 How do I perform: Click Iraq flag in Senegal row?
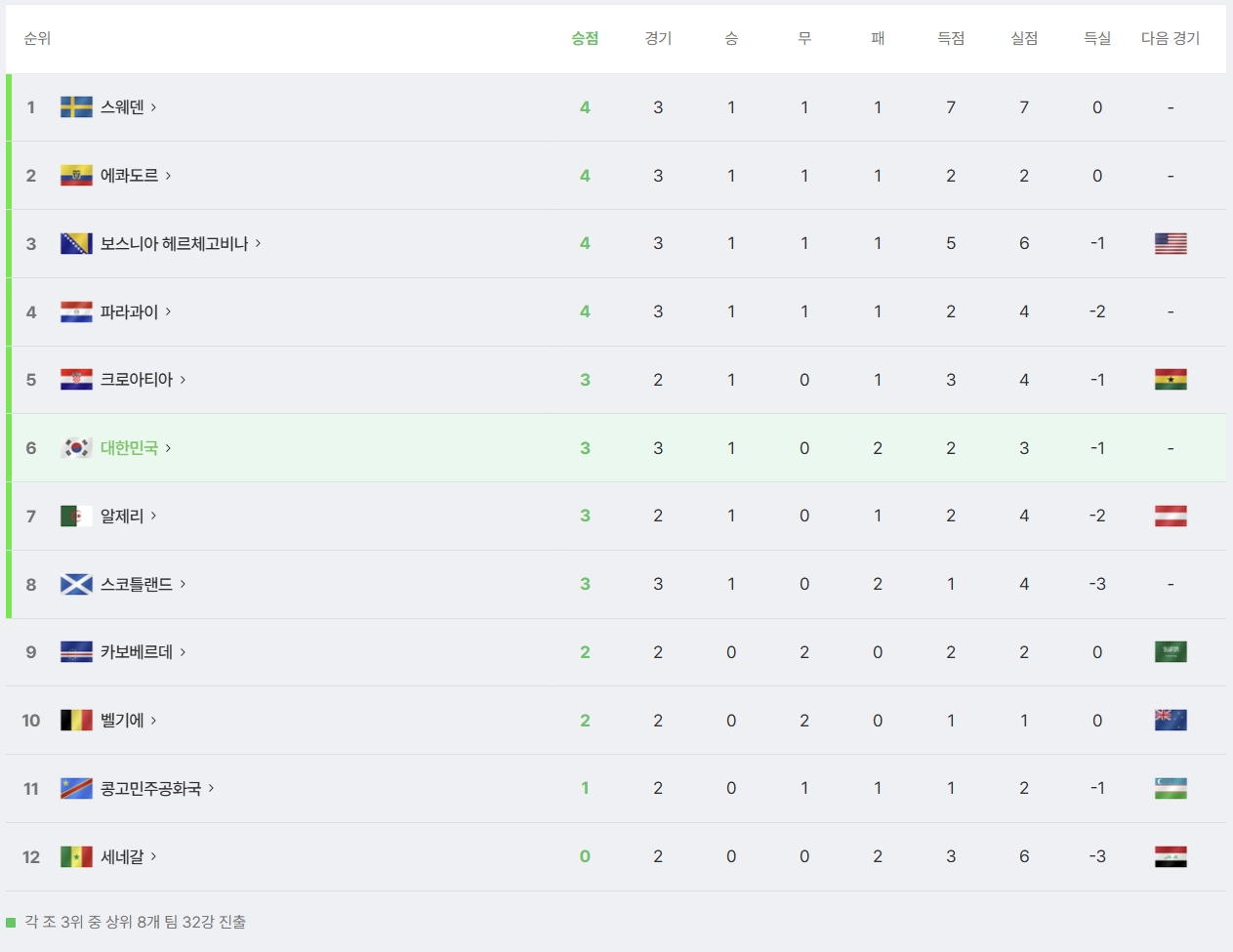tap(1171, 856)
